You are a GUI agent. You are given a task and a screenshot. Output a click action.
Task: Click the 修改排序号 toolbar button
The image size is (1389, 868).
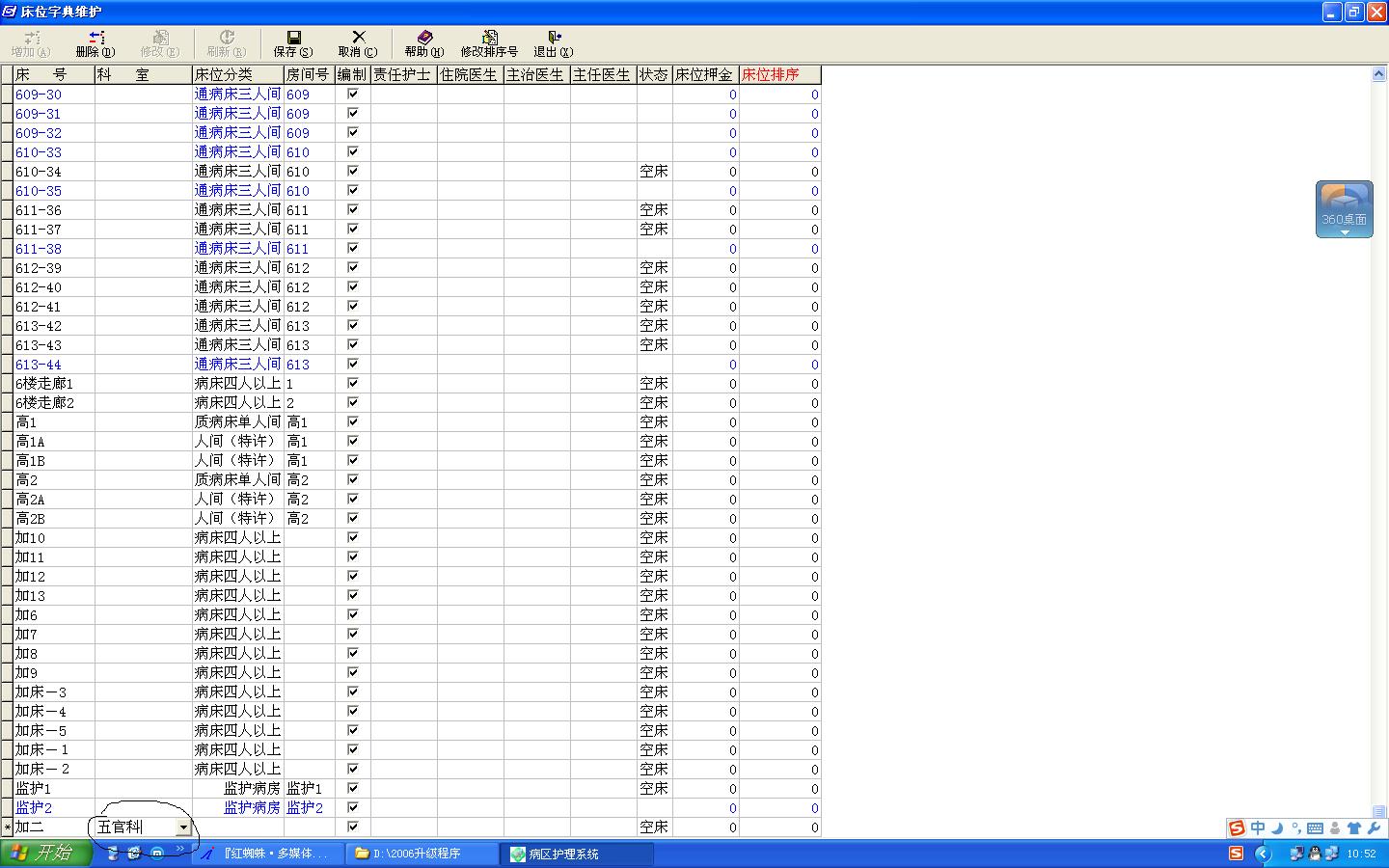(x=489, y=43)
